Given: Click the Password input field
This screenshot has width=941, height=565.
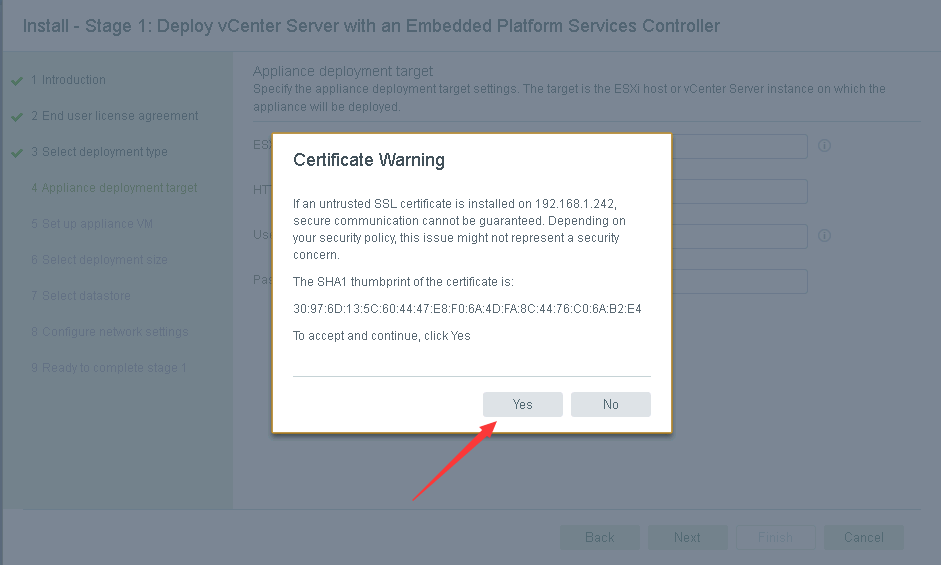Looking at the screenshot, I should point(739,282).
